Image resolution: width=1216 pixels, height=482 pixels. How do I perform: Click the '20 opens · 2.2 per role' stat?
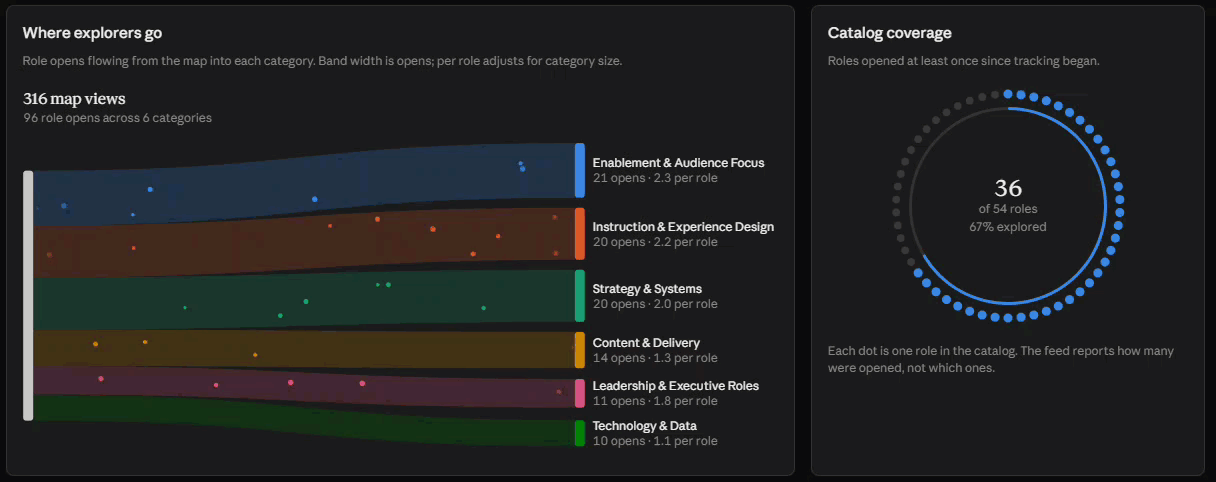point(655,242)
